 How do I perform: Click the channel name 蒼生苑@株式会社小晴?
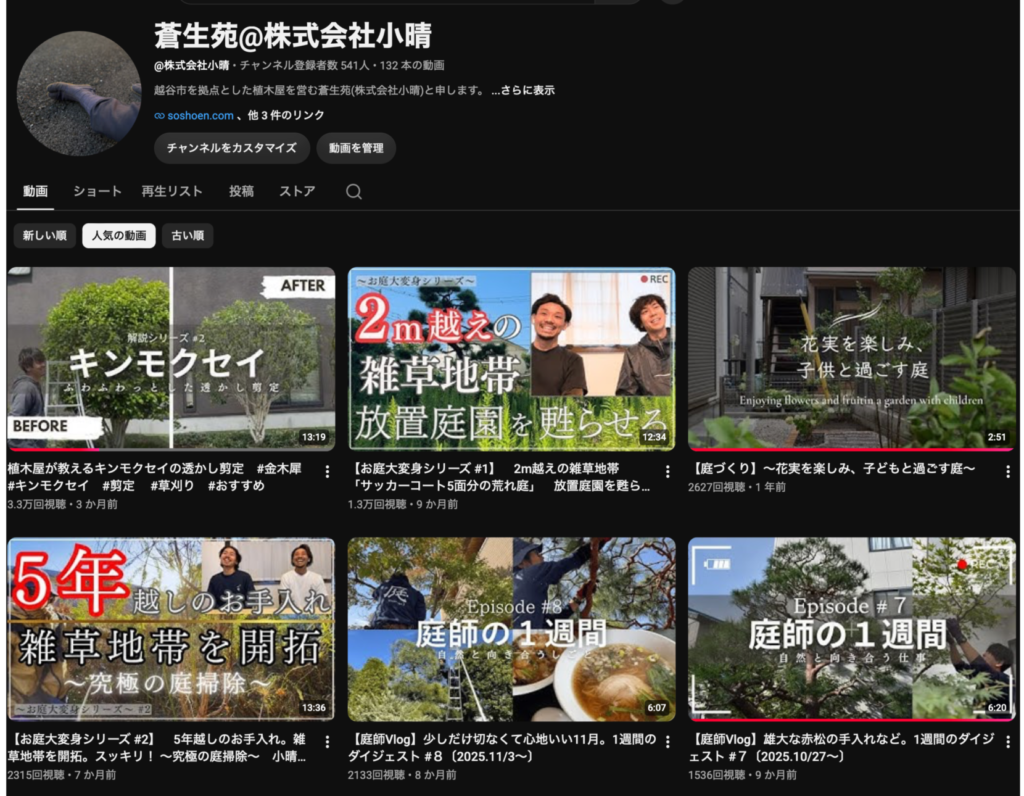(x=293, y=35)
